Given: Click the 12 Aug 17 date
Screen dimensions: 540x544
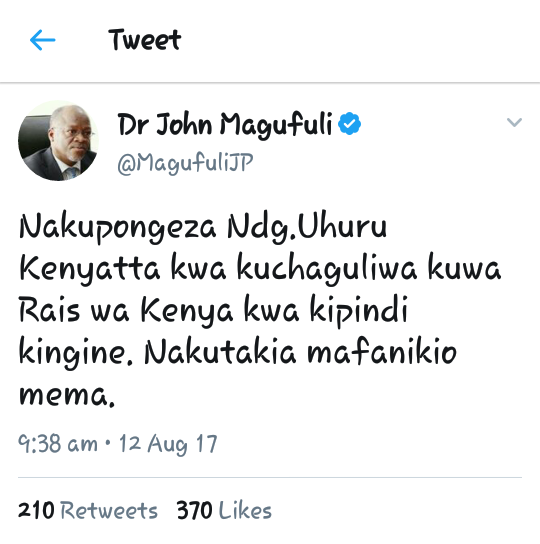Looking at the screenshot, I should coord(168,444).
